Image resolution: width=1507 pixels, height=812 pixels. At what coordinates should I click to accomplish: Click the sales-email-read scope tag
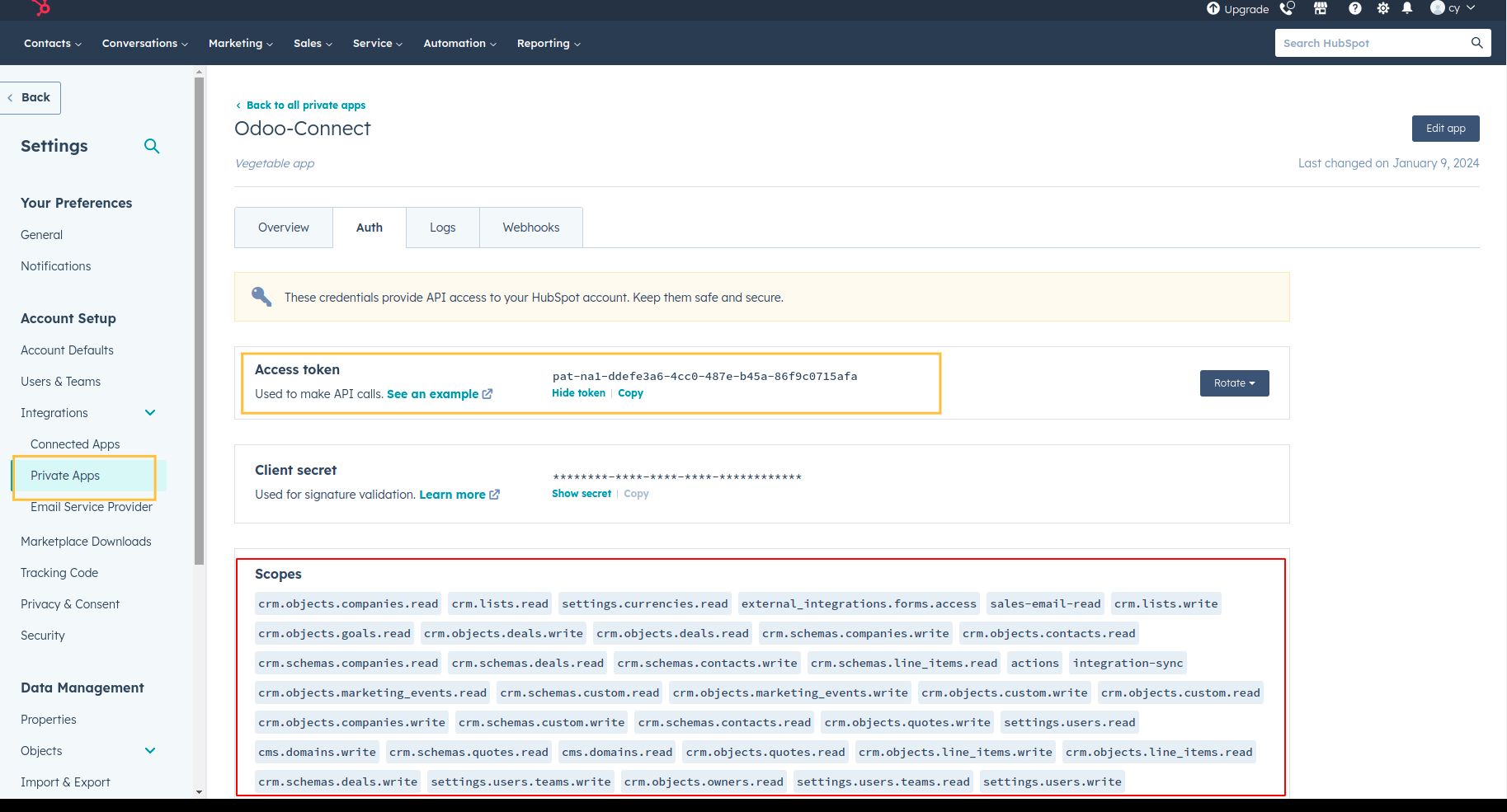1045,603
